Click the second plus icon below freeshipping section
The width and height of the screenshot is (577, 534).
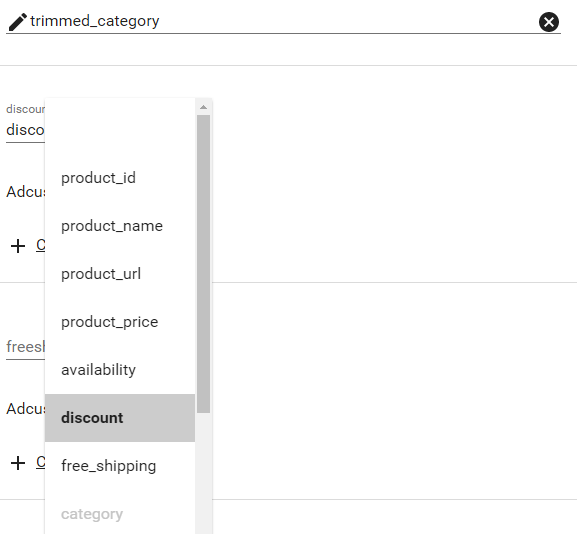tap(18, 463)
